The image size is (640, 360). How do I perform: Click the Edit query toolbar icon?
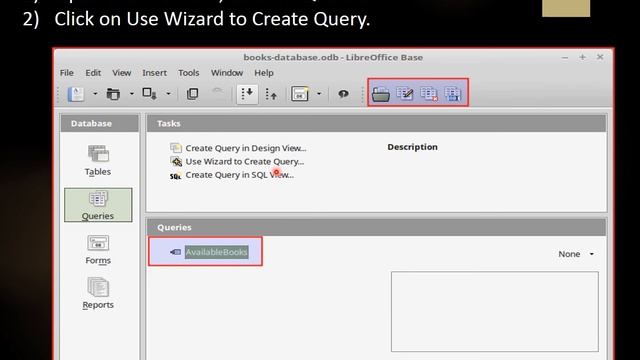[x=405, y=94]
